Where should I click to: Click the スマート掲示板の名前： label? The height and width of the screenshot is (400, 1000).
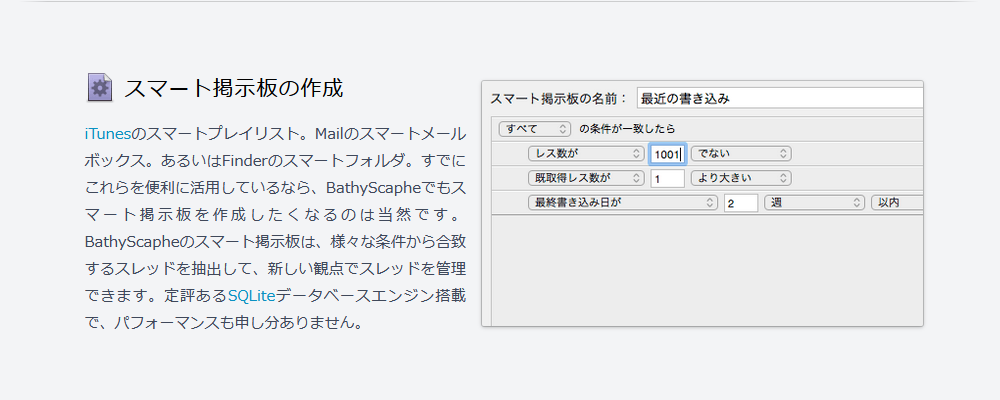click(559, 99)
